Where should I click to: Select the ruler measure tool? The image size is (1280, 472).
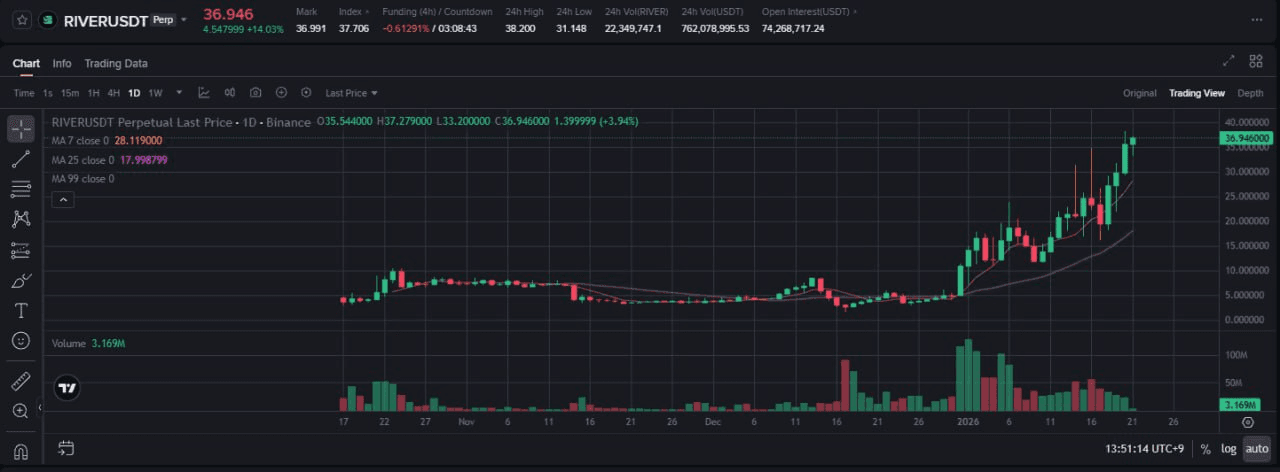click(21, 381)
